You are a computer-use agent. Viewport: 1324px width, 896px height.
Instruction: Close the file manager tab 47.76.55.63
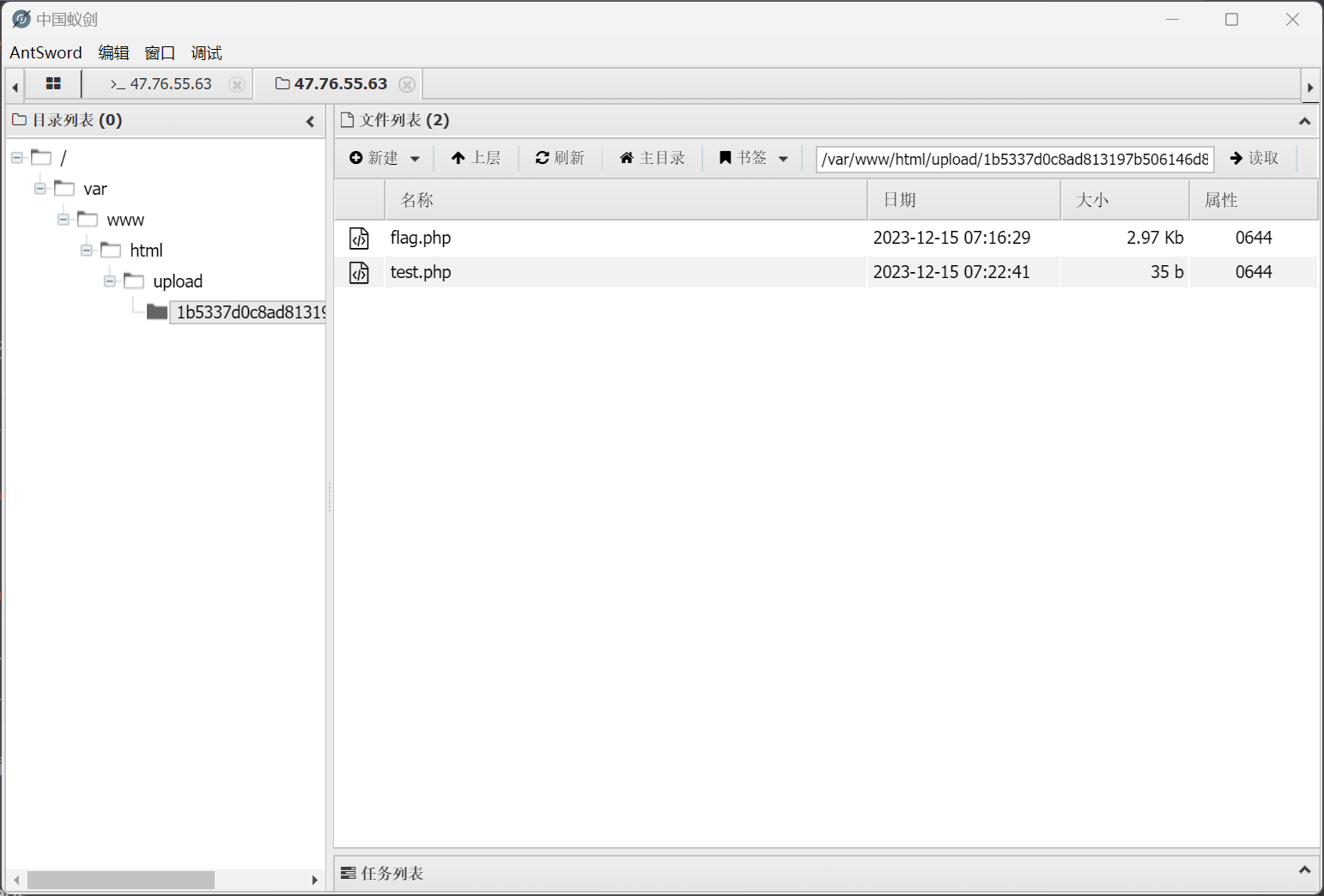(x=407, y=84)
